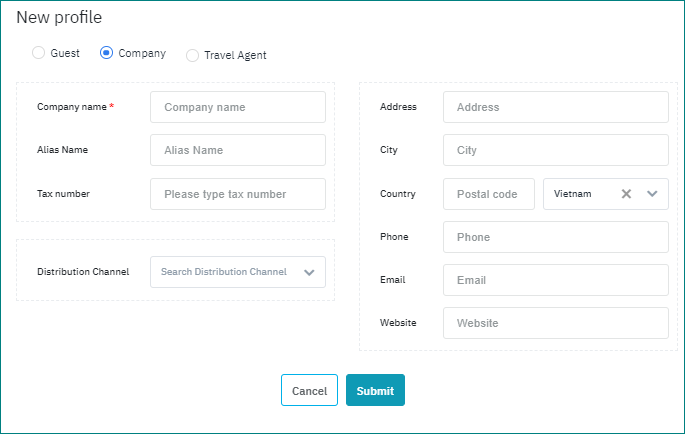
Task: Focus the City input field
Action: click(555, 150)
